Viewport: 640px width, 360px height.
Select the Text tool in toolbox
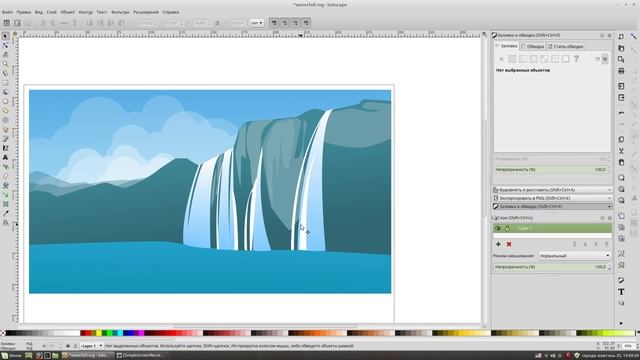tap(5, 158)
